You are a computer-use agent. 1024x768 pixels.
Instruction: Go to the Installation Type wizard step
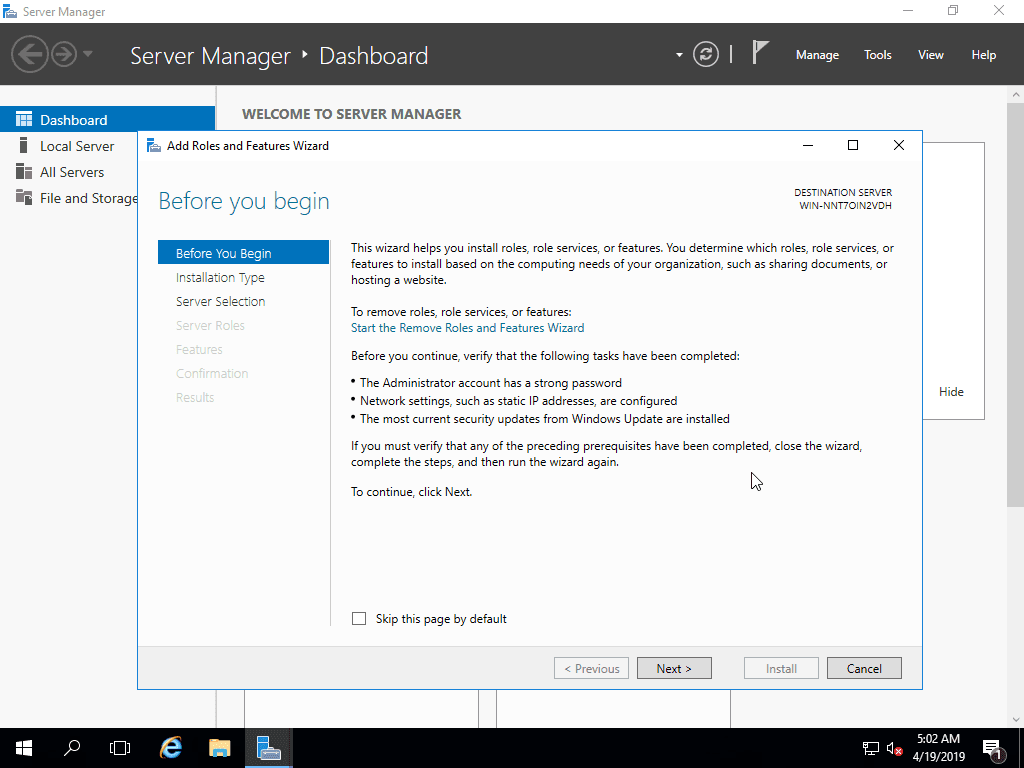click(x=220, y=278)
